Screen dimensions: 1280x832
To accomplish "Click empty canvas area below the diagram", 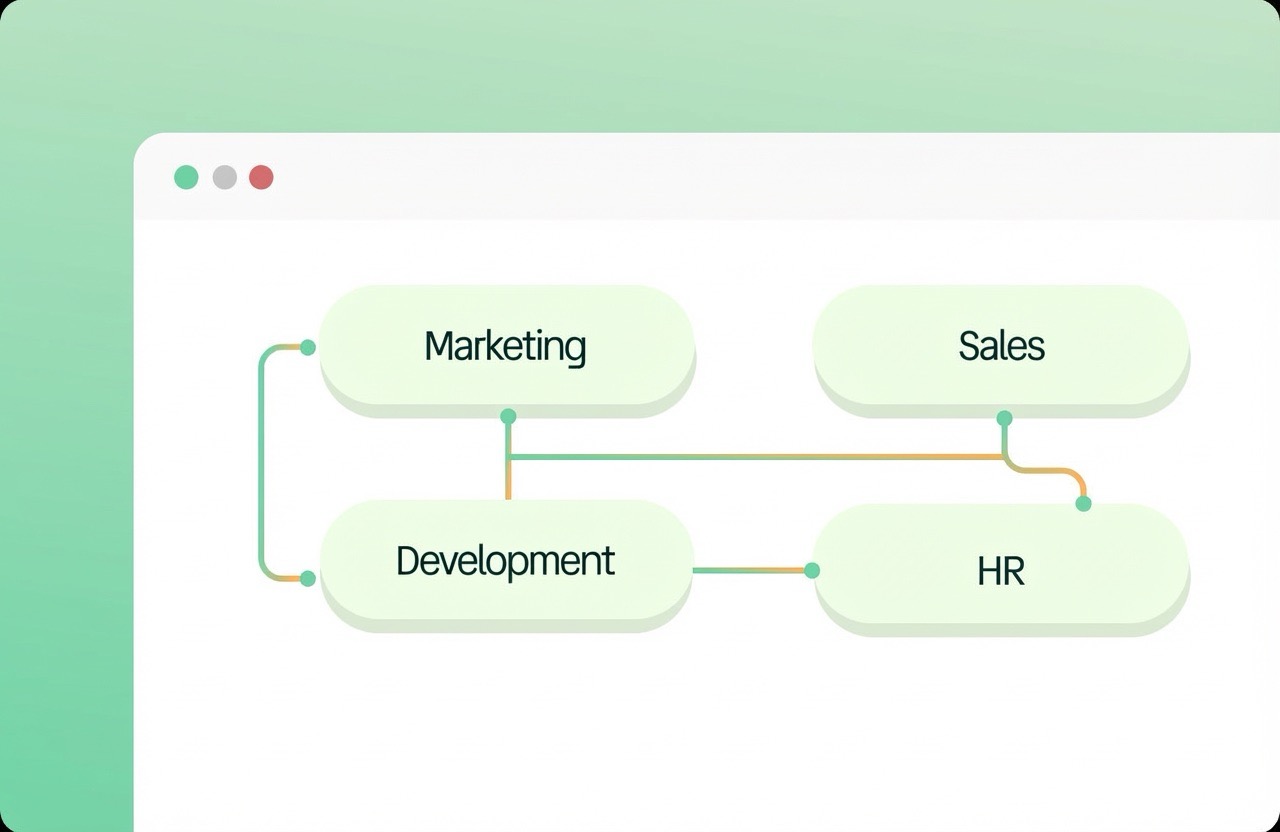I will click(700, 730).
